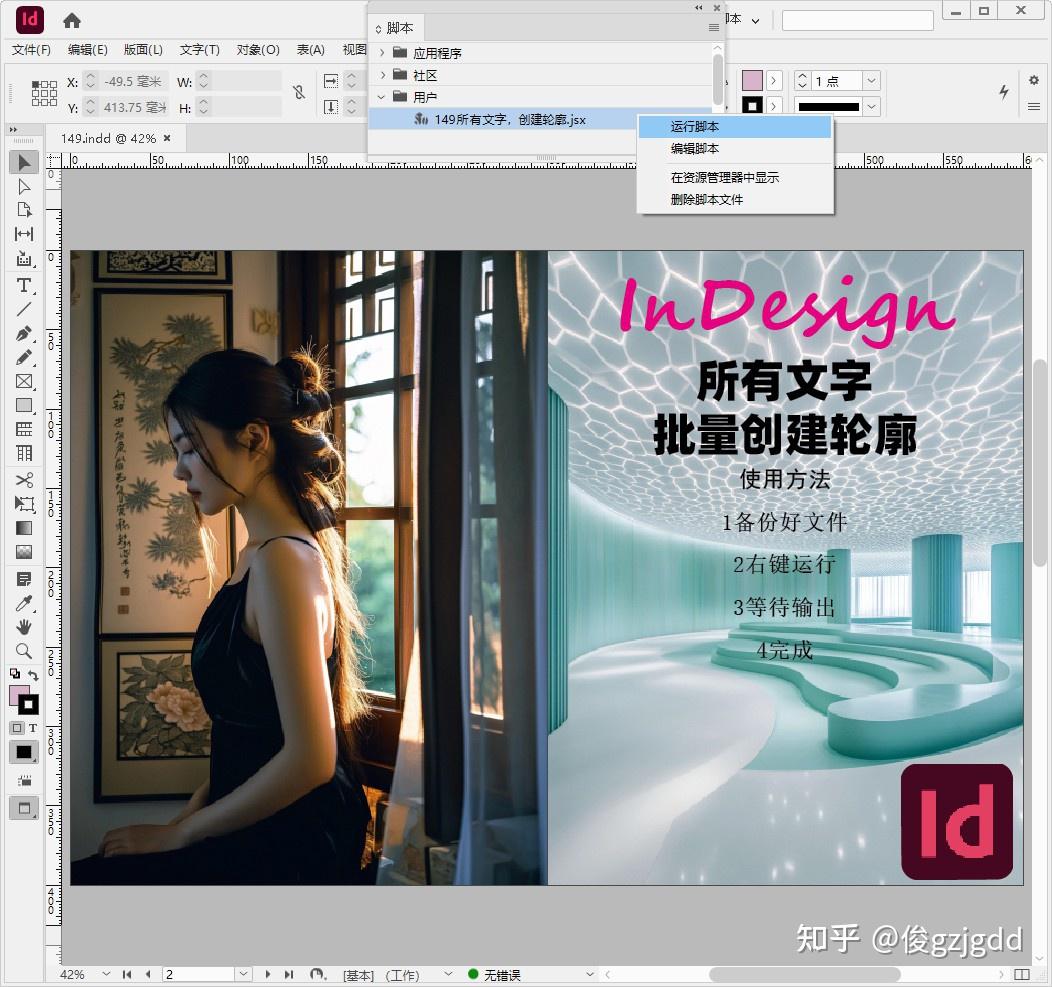The height and width of the screenshot is (987, 1052).
Task: Collapse the 用户 folder in the Scripts panel
Action: coord(381,97)
